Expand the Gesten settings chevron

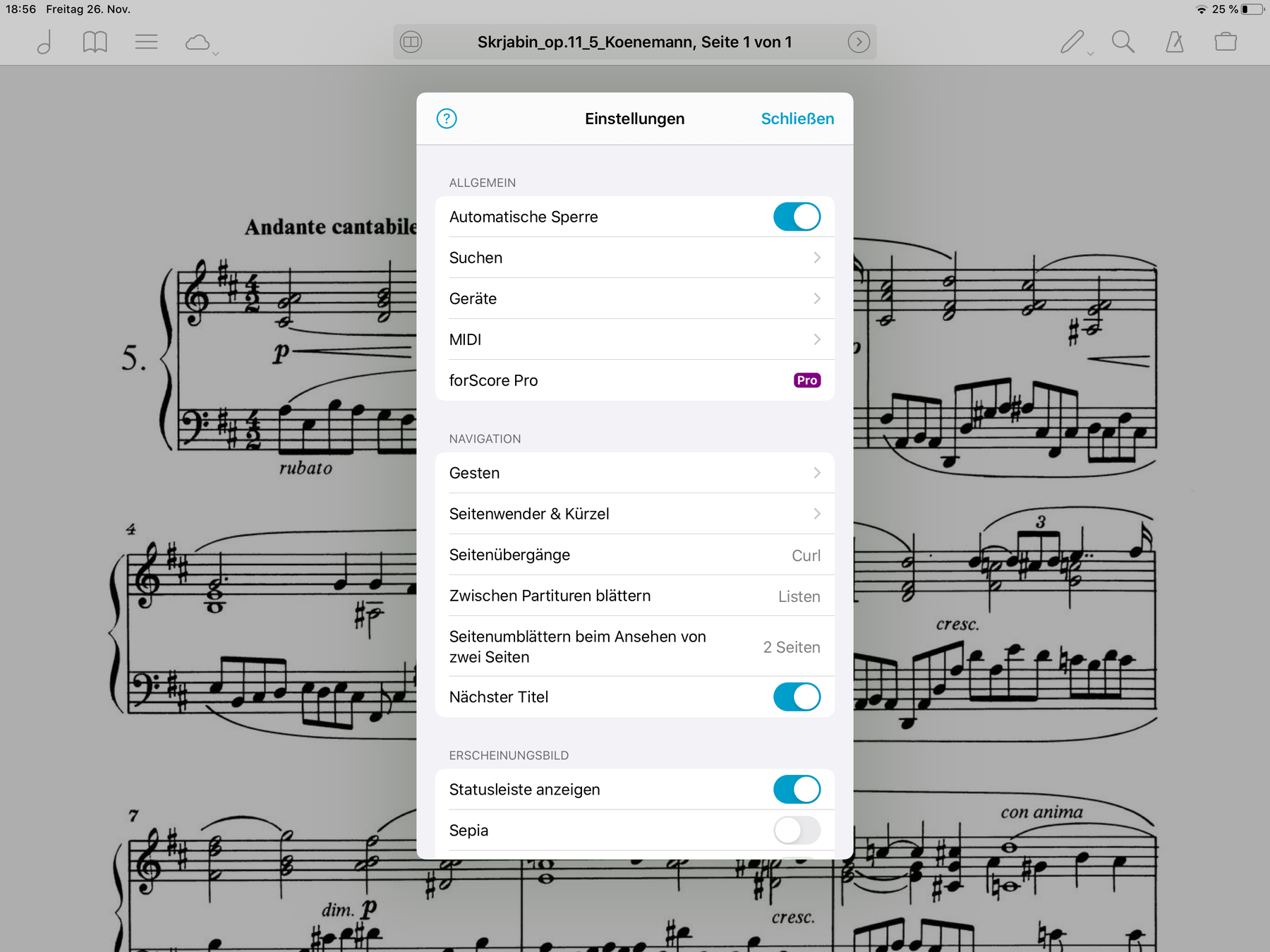(x=817, y=473)
